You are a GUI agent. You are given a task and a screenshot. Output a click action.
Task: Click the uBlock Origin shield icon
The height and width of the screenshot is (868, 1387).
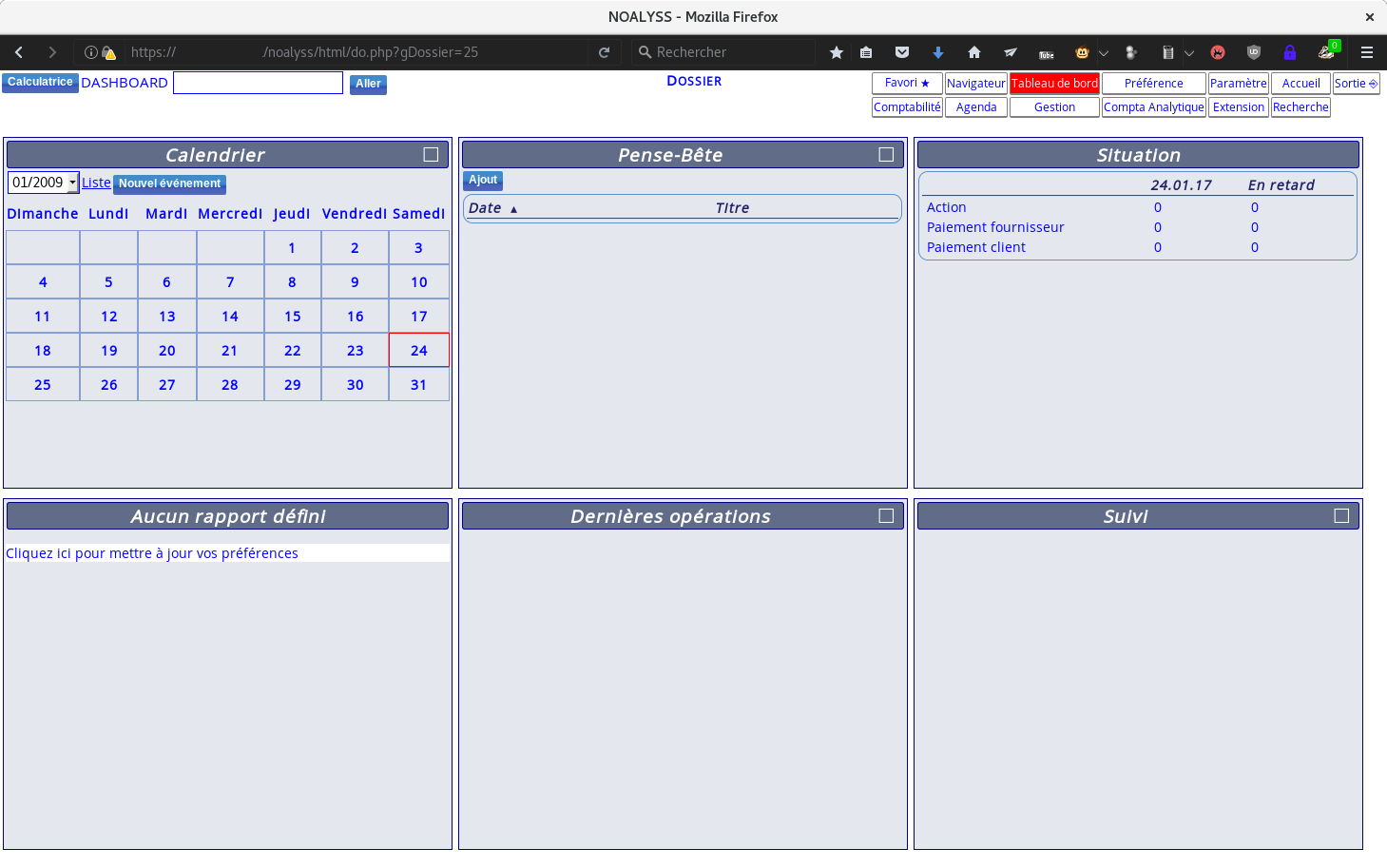(1254, 52)
